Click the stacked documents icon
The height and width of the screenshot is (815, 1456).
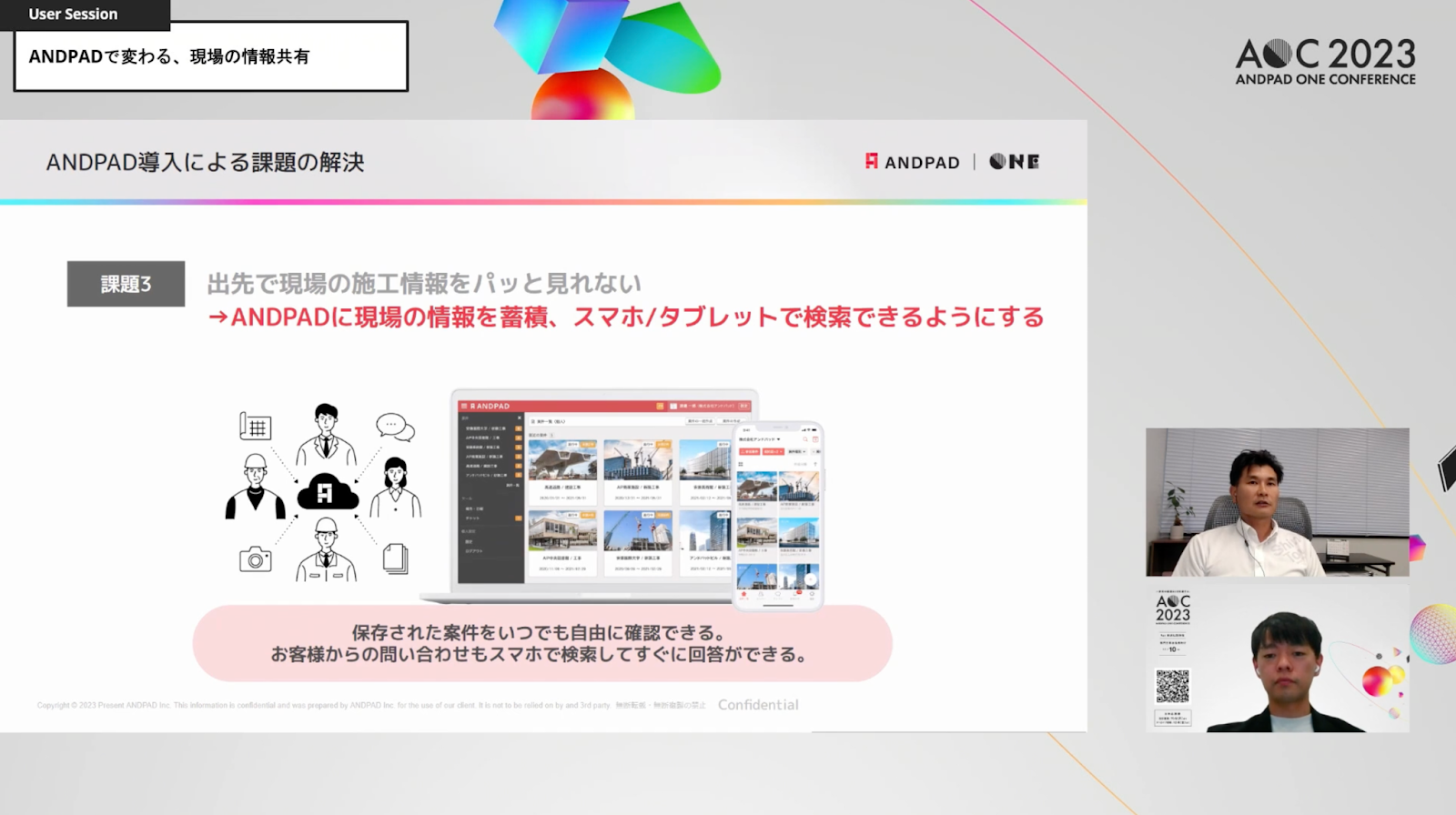[395, 558]
